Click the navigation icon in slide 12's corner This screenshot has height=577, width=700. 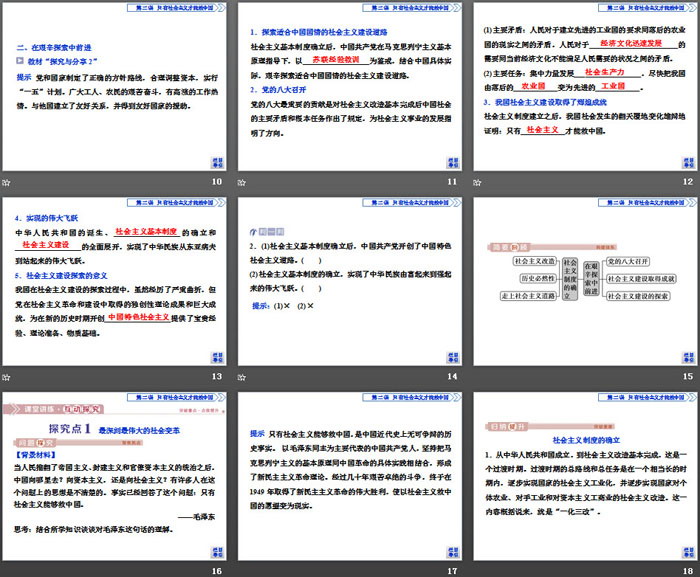point(688,163)
